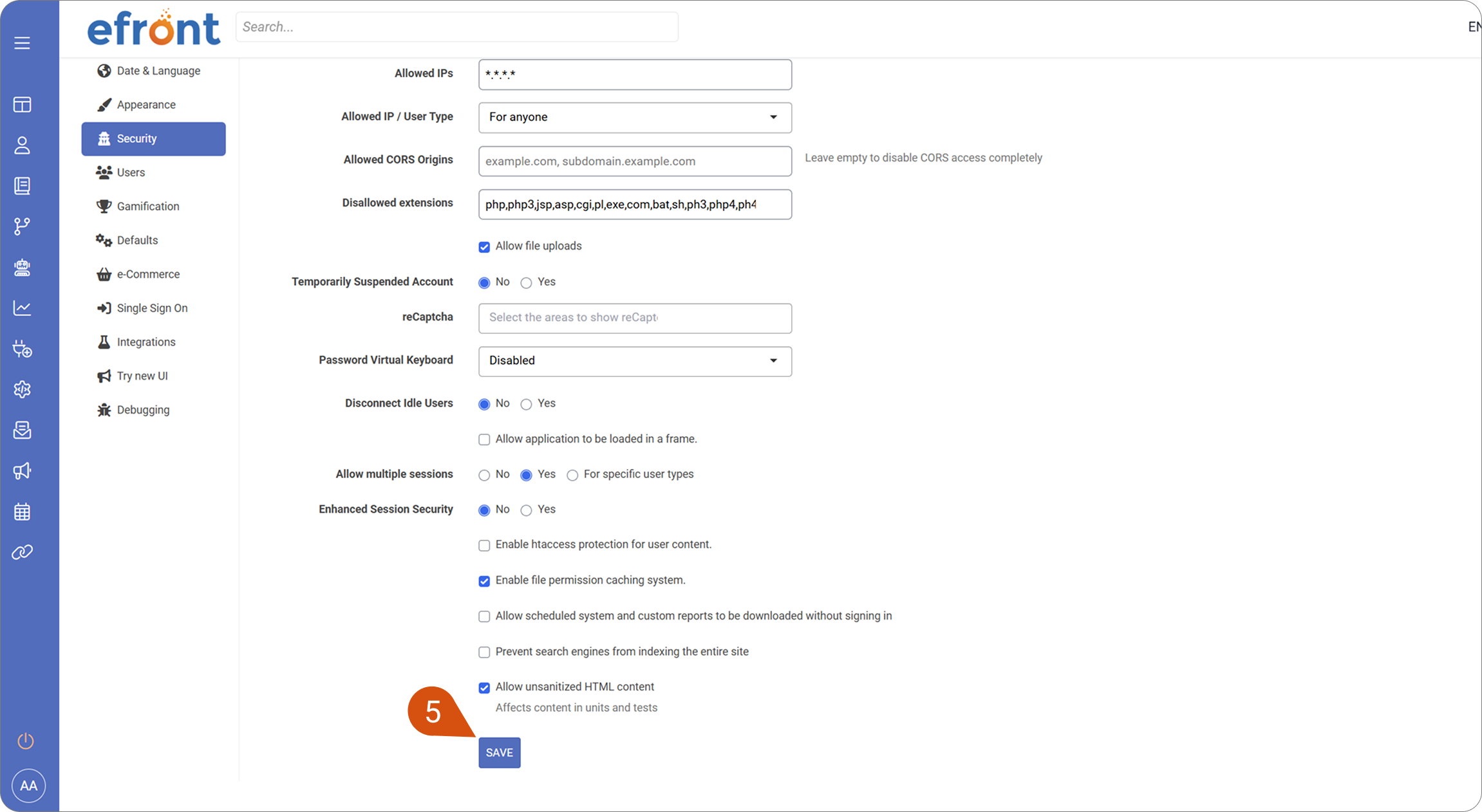Viewport: 1482px width, 812px height.
Task: Open the branches sidebar icon
Action: pyautogui.click(x=22, y=226)
